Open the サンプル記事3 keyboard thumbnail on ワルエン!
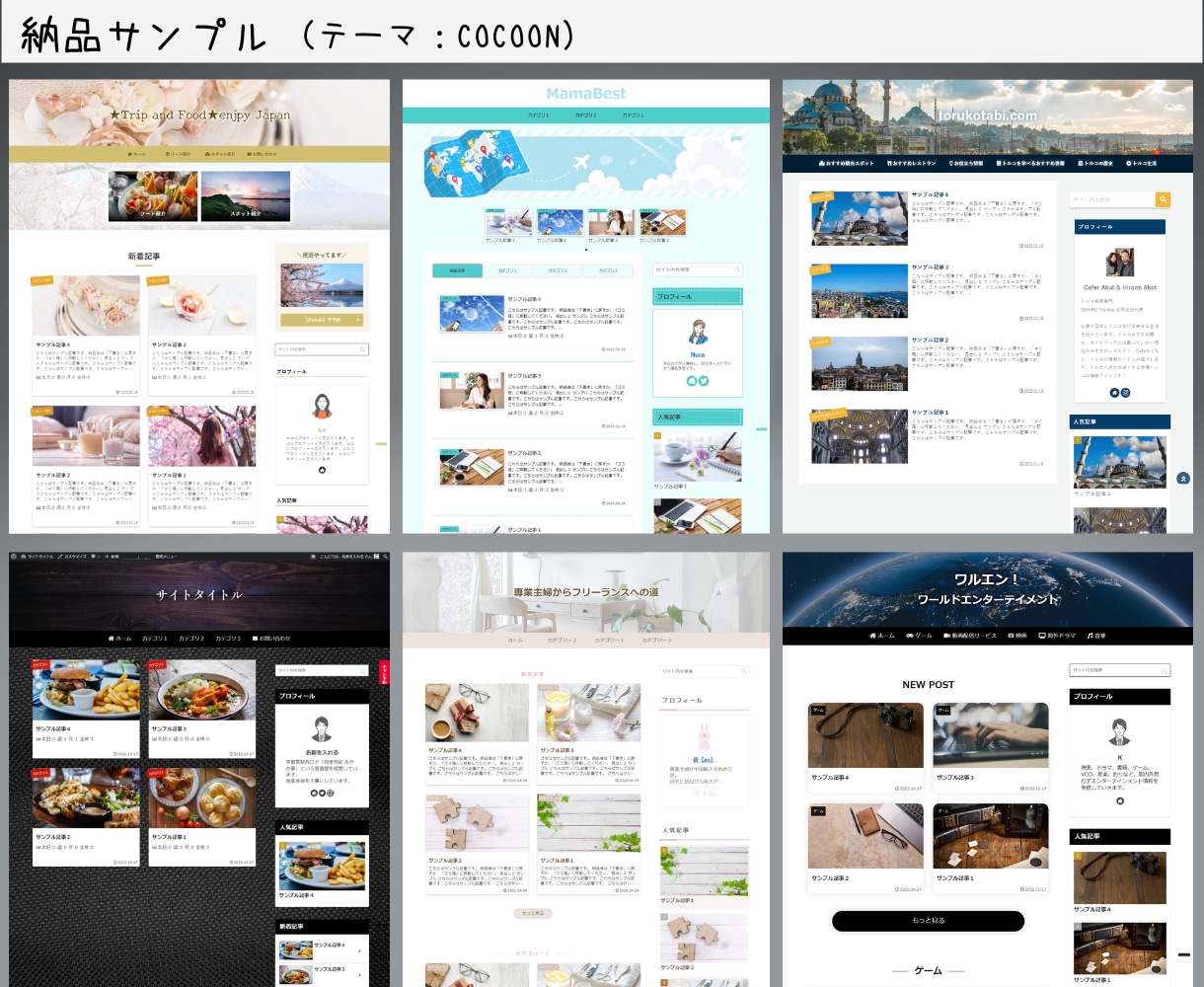Screen dimensions: 1204x987 991,735
